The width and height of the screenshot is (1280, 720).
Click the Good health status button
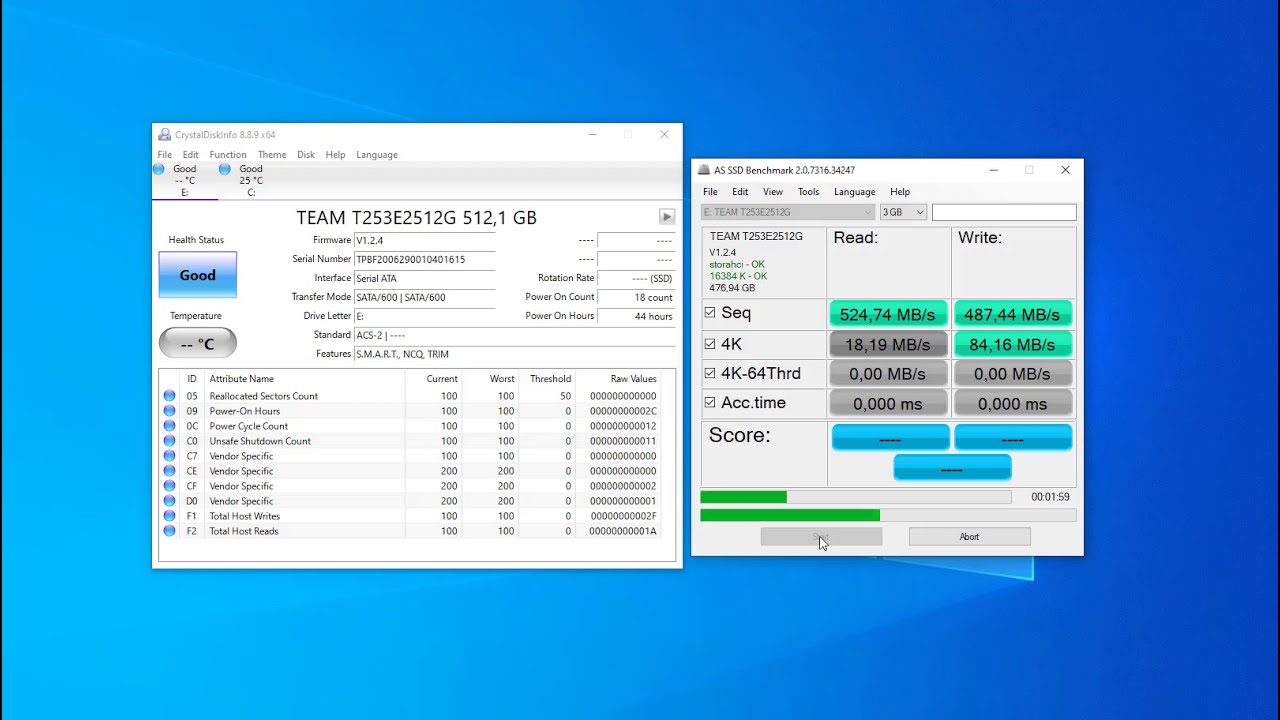click(197, 275)
